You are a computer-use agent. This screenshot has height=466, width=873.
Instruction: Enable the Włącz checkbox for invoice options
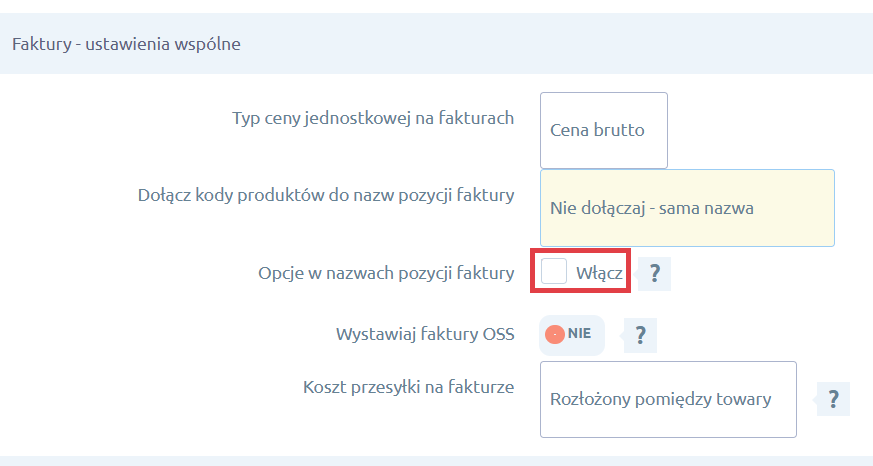click(x=554, y=271)
